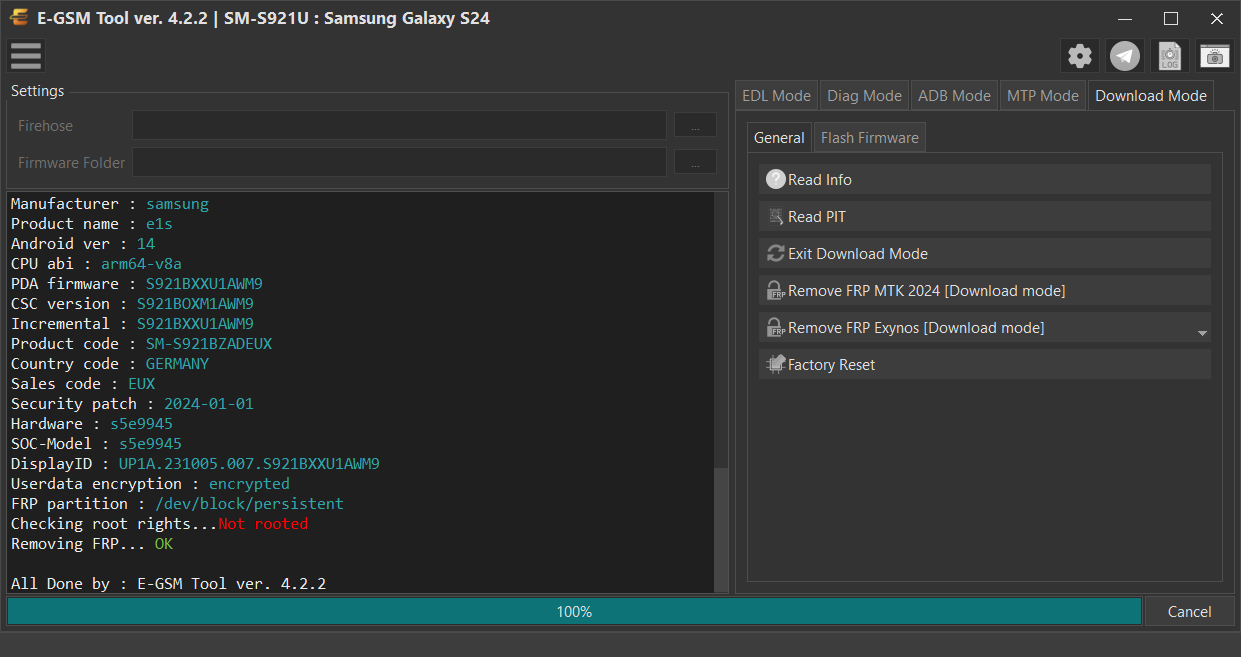Click Exit Download Mode button
Viewport: 1241px width, 657px height.
(984, 254)
